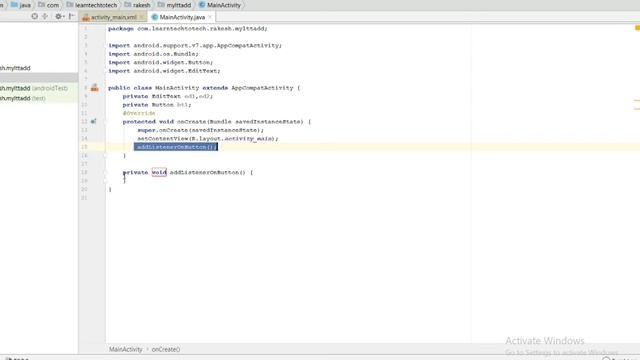Open the project panel gear settings dropdown
640x360 pixels.
point(59,16)
